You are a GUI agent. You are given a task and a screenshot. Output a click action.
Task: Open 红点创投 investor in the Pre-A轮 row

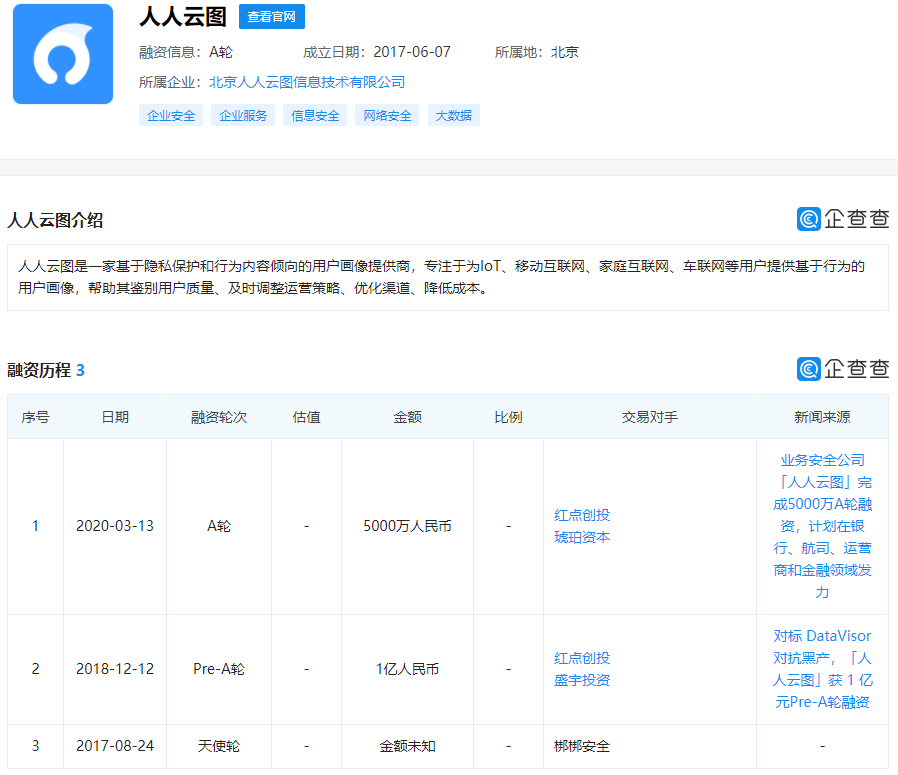582,658
